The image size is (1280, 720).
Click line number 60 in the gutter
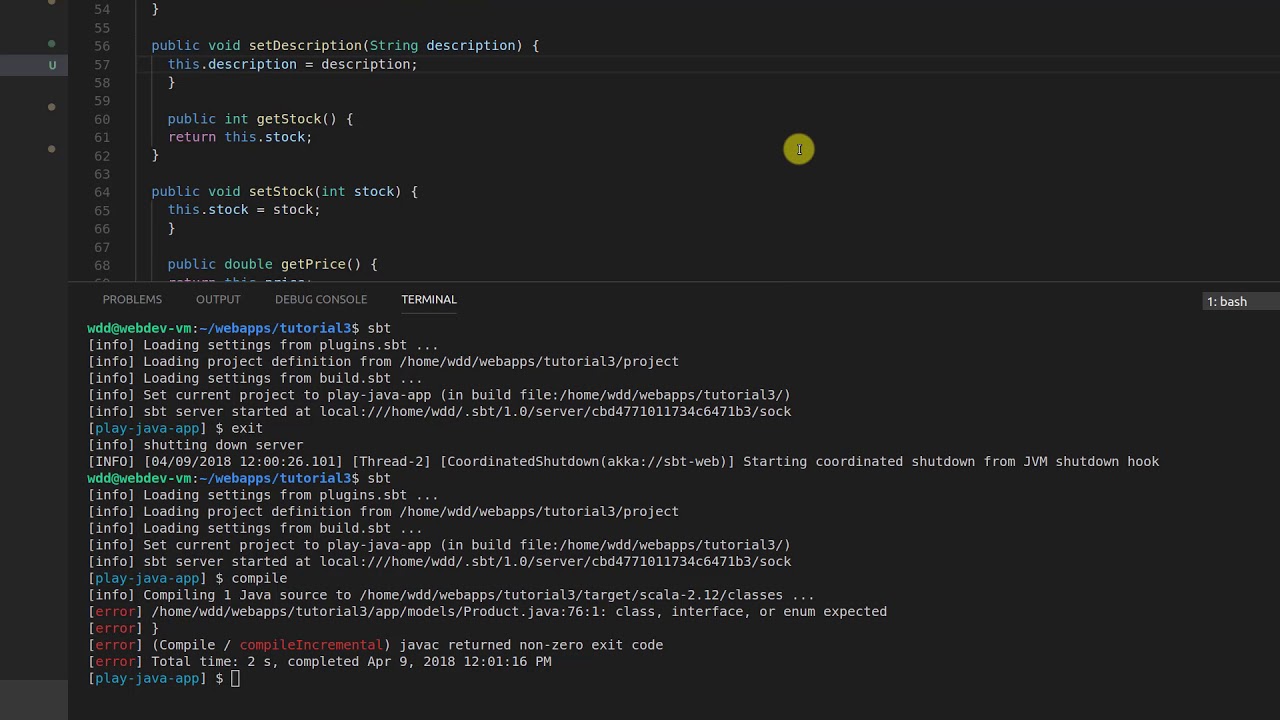[x=102, y=119]
